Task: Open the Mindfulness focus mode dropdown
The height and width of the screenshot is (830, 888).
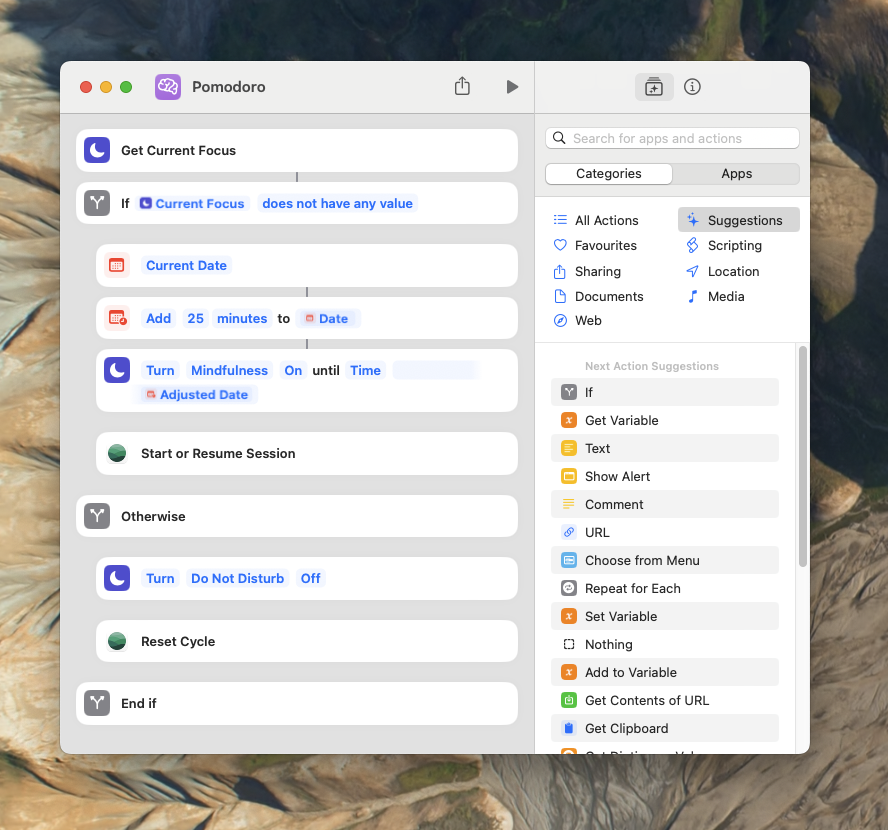Action: click(x=229, y=370)
